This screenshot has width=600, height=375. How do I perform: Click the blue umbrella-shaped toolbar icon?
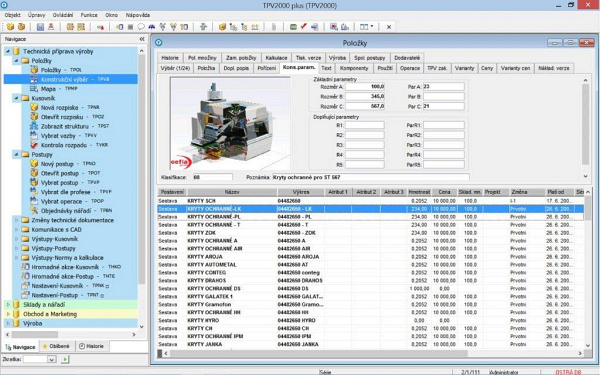coord(152,27)
